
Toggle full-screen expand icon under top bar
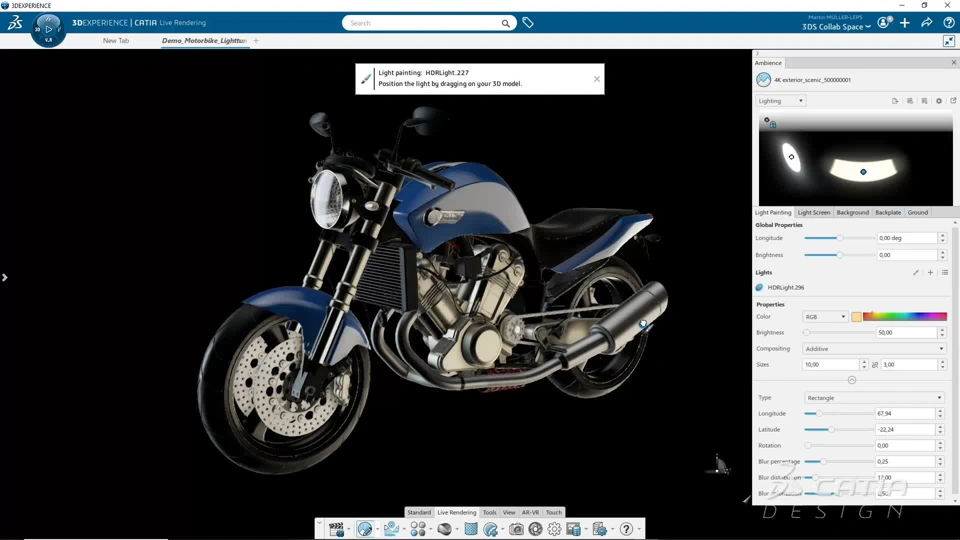[x=949, y=41]
